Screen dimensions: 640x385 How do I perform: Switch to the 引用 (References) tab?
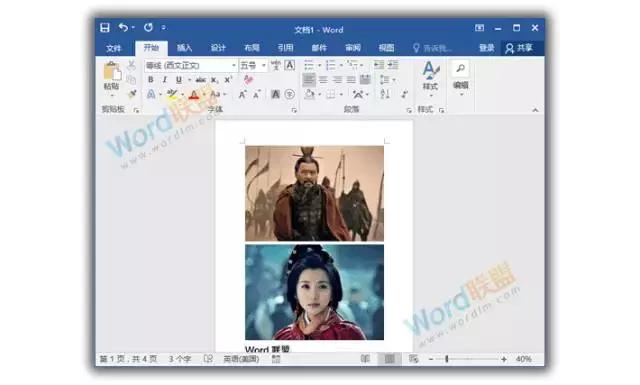click(x=285, y=48)
